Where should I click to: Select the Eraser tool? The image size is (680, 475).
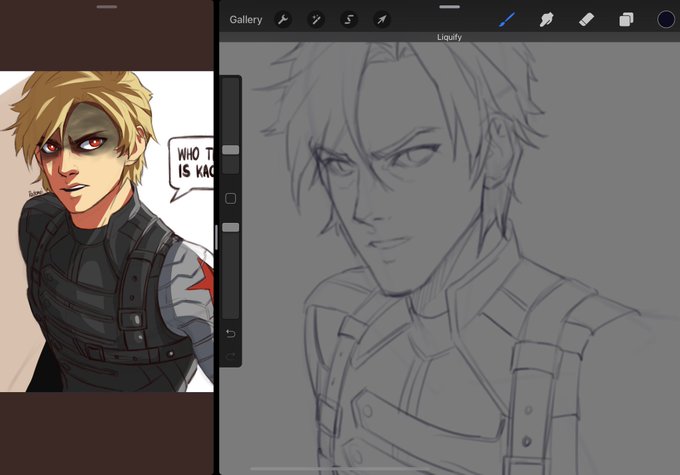[586, 20]
